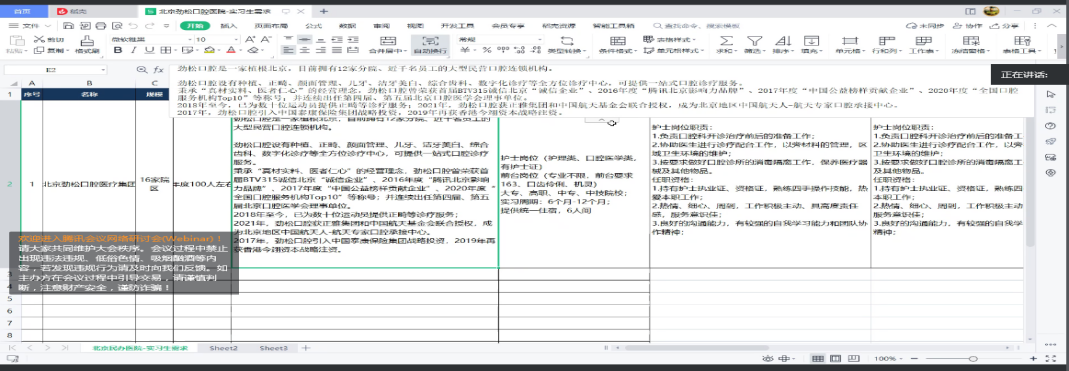The width and height of the screenshot is (1069, 371).
Task: Click the zoom slider in status bar
Action: pyautogui.click(x=972, y=359)
